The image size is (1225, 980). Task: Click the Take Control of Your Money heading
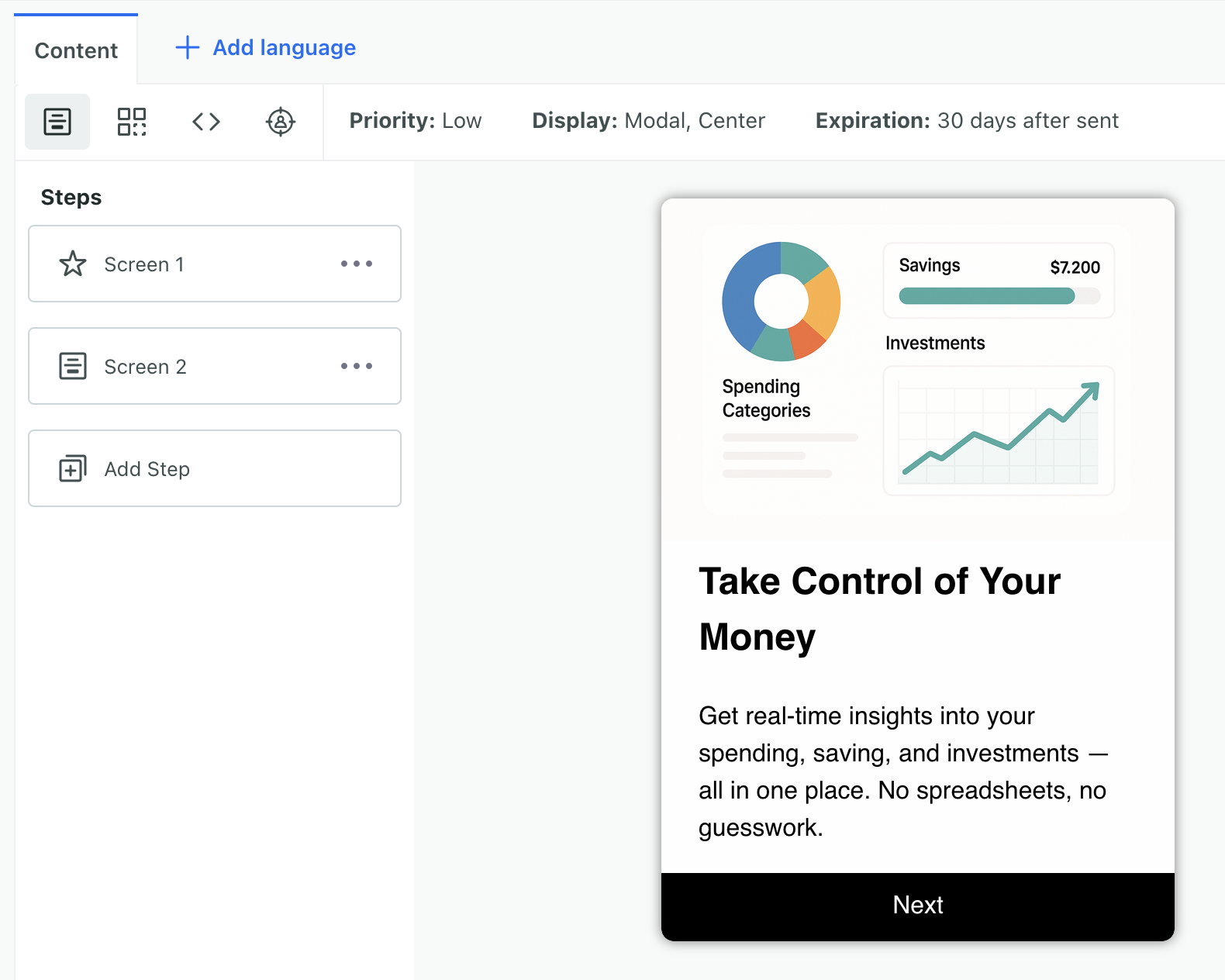pos(879,609)
